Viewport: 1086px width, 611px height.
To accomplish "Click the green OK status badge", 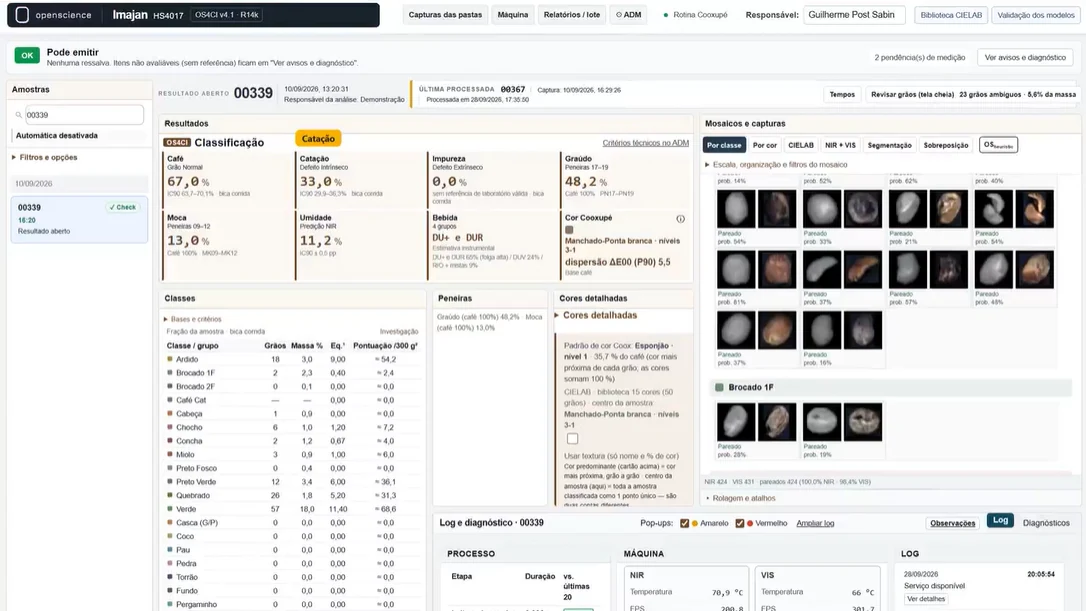I will click(27, 55).
